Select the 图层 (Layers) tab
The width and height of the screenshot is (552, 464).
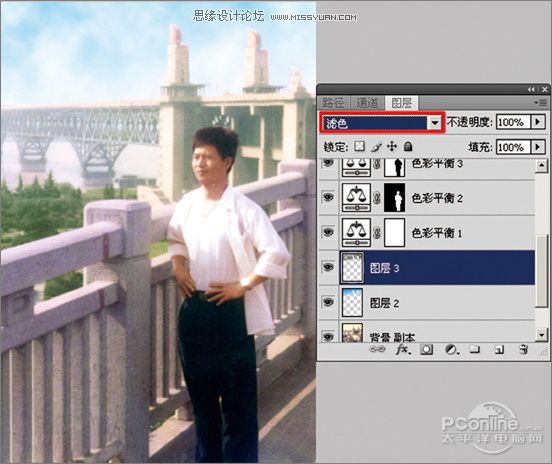[x=402, y=103]
